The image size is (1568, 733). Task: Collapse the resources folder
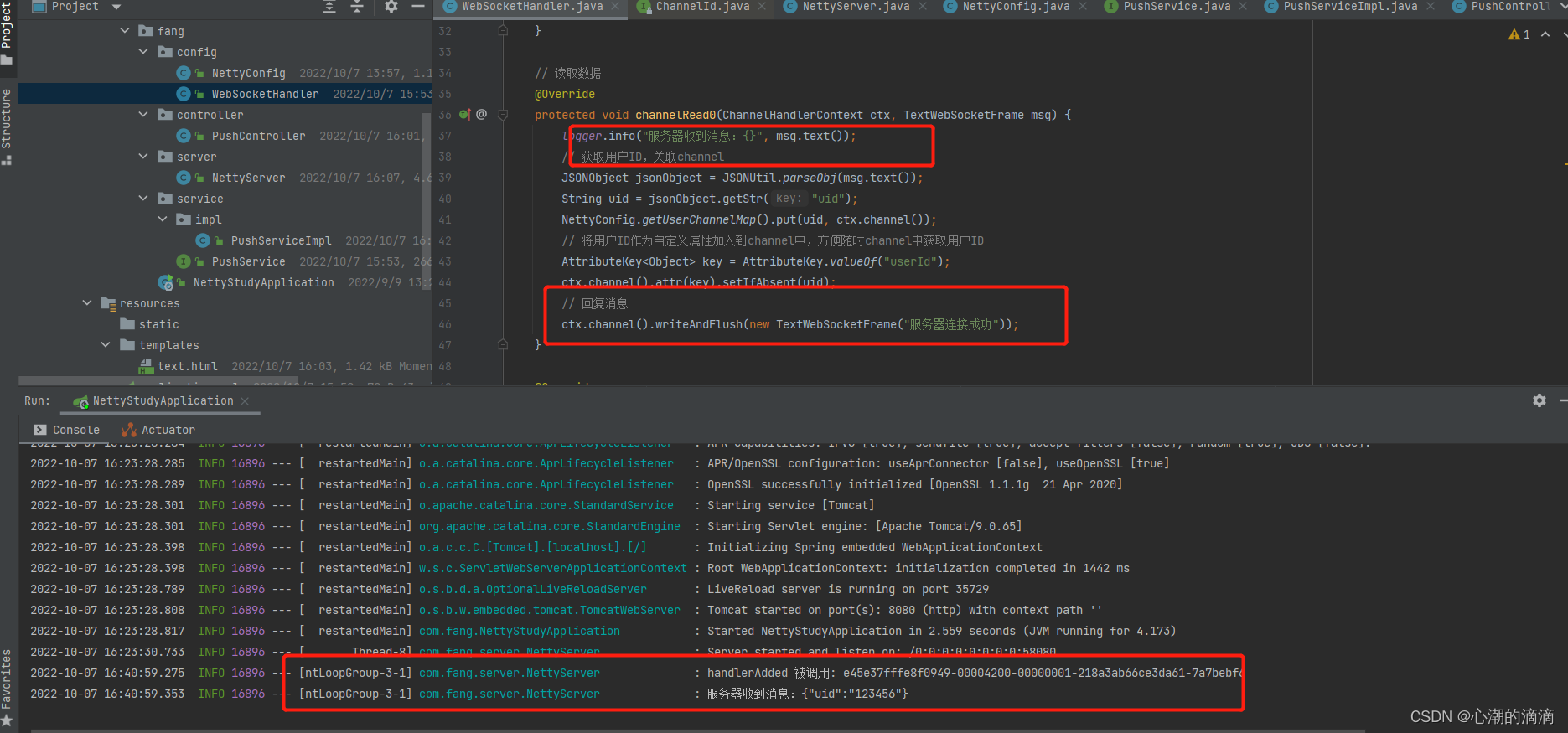pyautogui.click(x=87, y=303)
